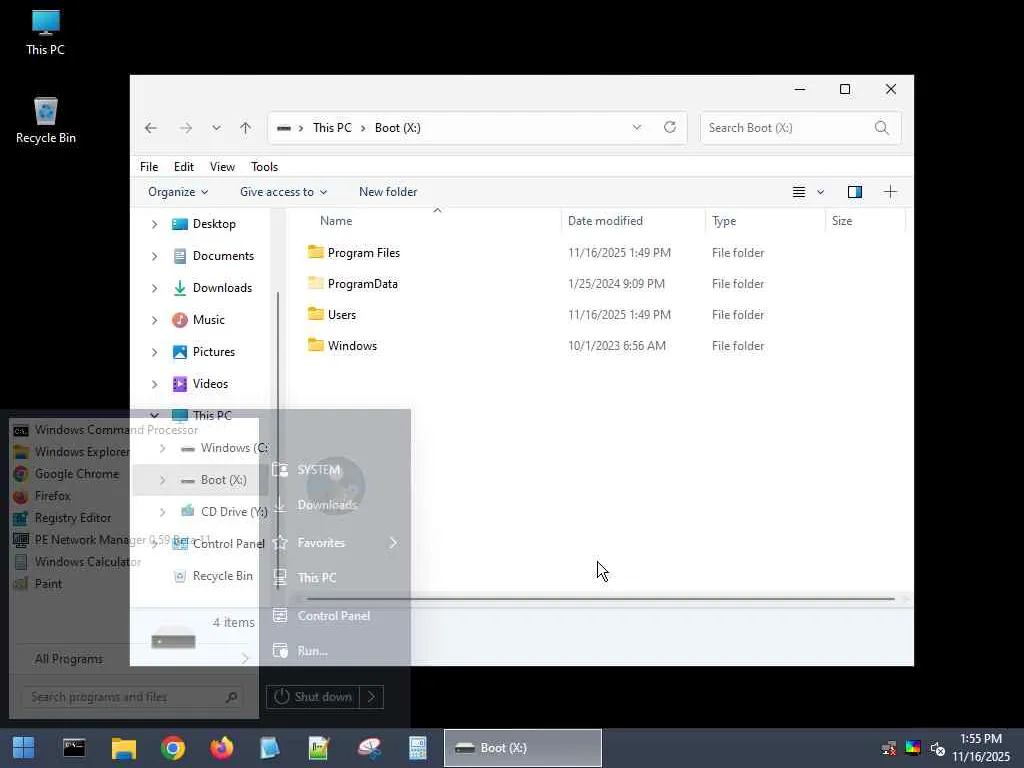Open File Explorer taskbar icon
Image resolution: width=1024 pixels, height=768 pixels.
point(123,748)
